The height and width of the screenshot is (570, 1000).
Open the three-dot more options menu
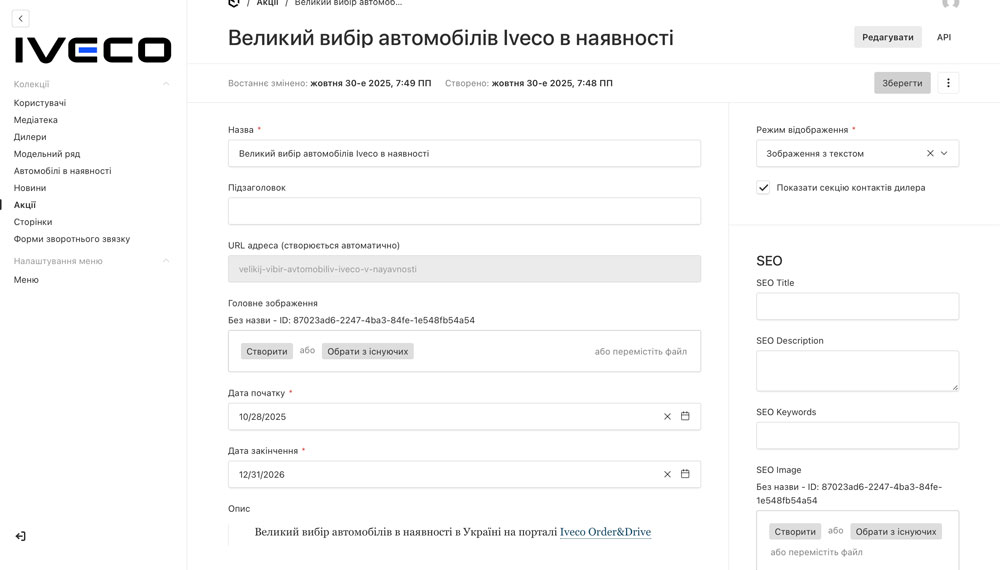point(948,83)
